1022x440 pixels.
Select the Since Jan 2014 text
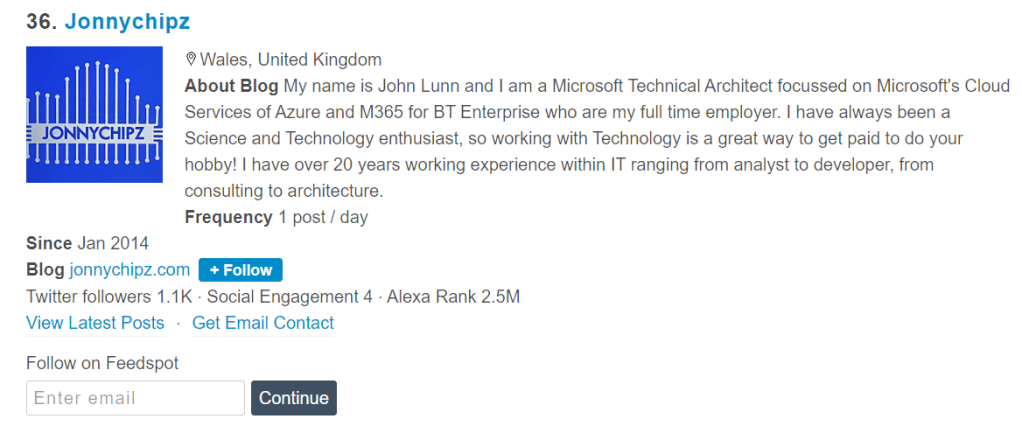pos(87,243)
